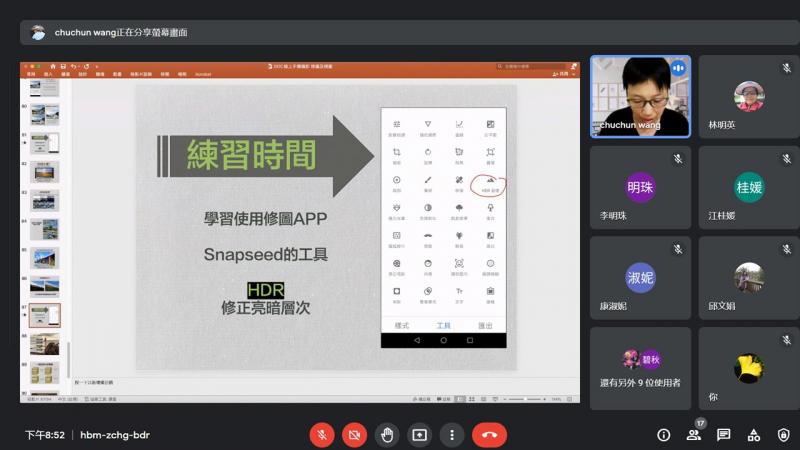Click the Snapseed Rotate tool on the slide
The width and height of the screenshot is (800, 450).
coord(428,152)
